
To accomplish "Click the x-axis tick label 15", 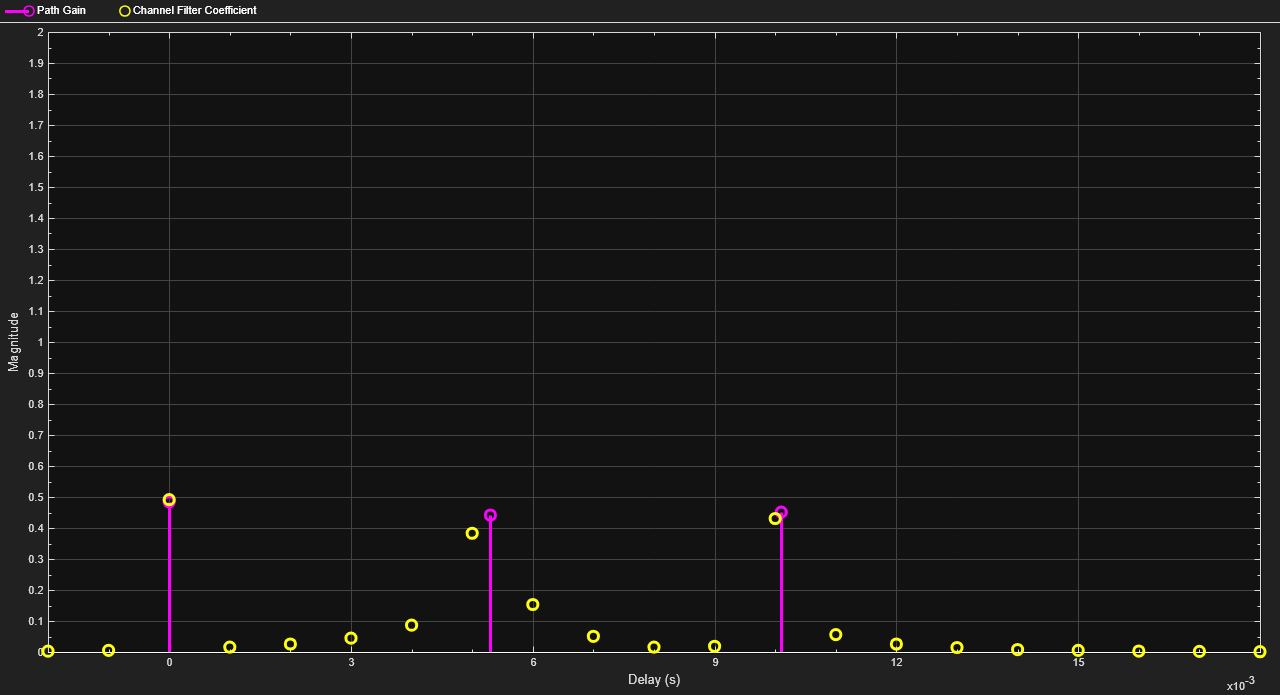I will coord(1078,663).
